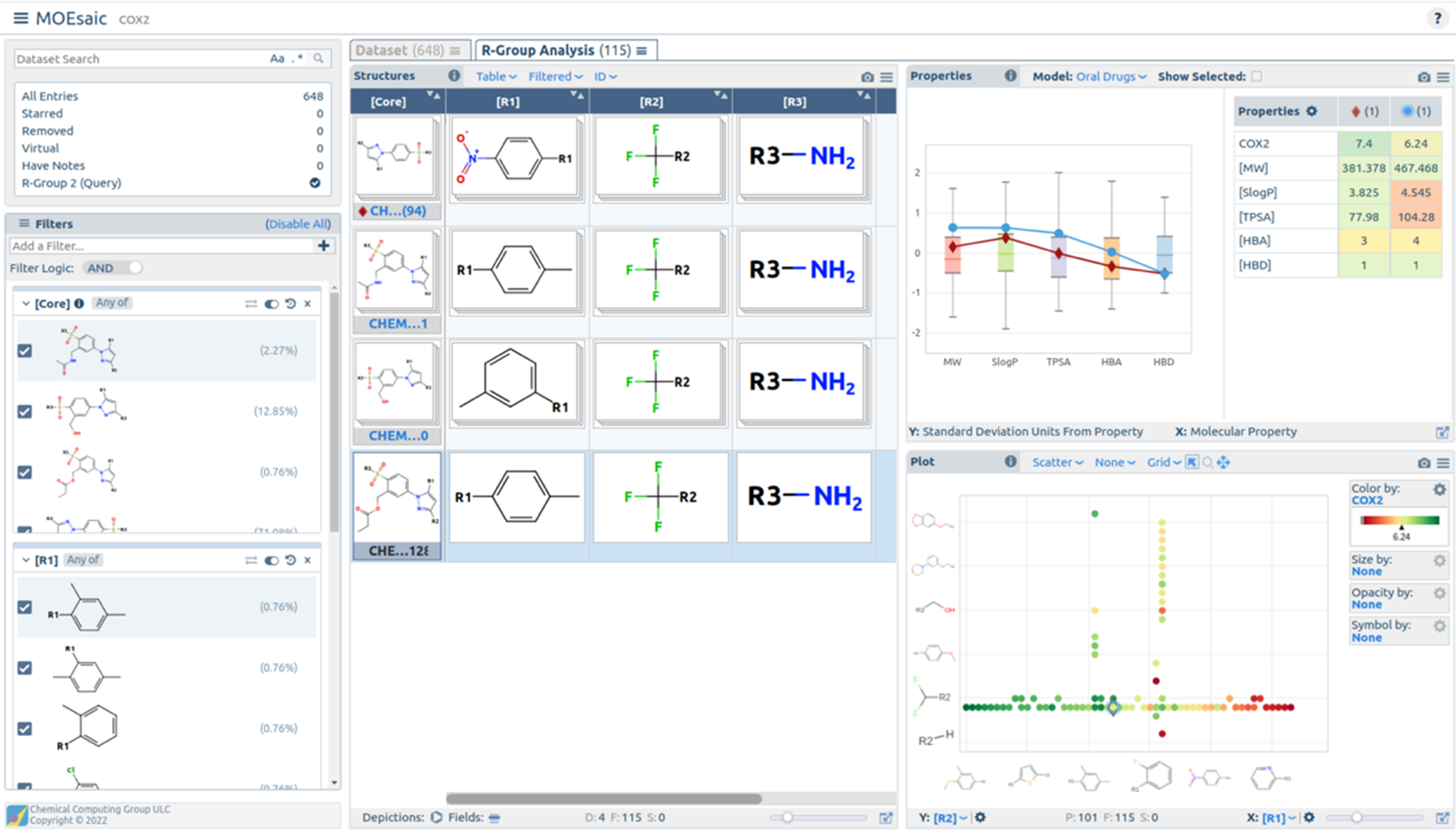The height and width of the screenshot is (831, 1456).
Task: Collapse the R1 filter section
Action: [26, 561]
